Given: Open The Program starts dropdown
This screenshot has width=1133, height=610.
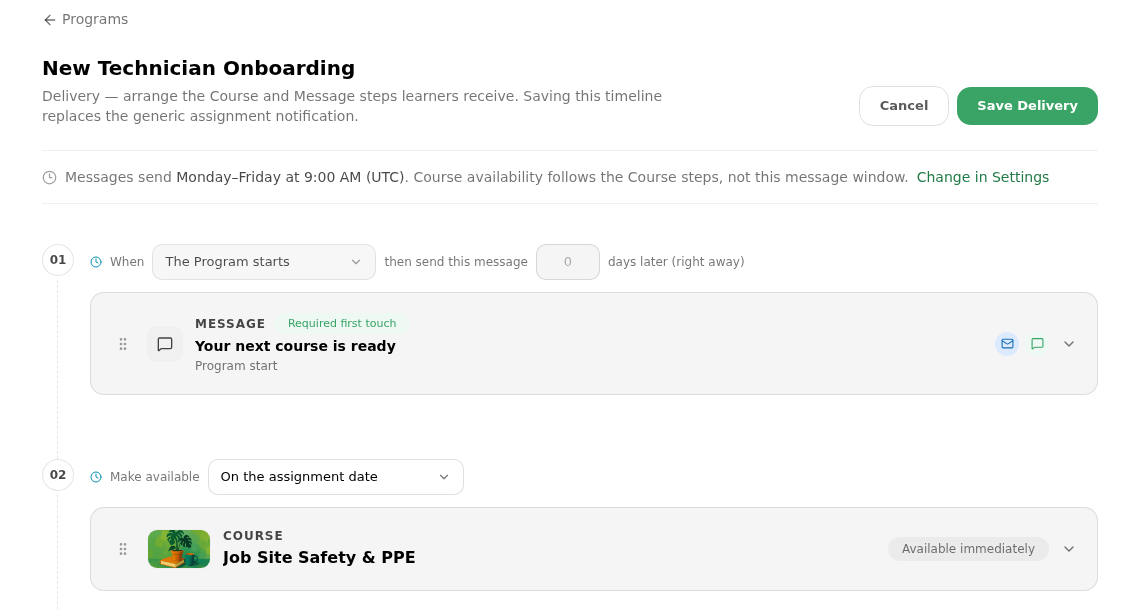Looking at the screenshot, I should point(264,262).
